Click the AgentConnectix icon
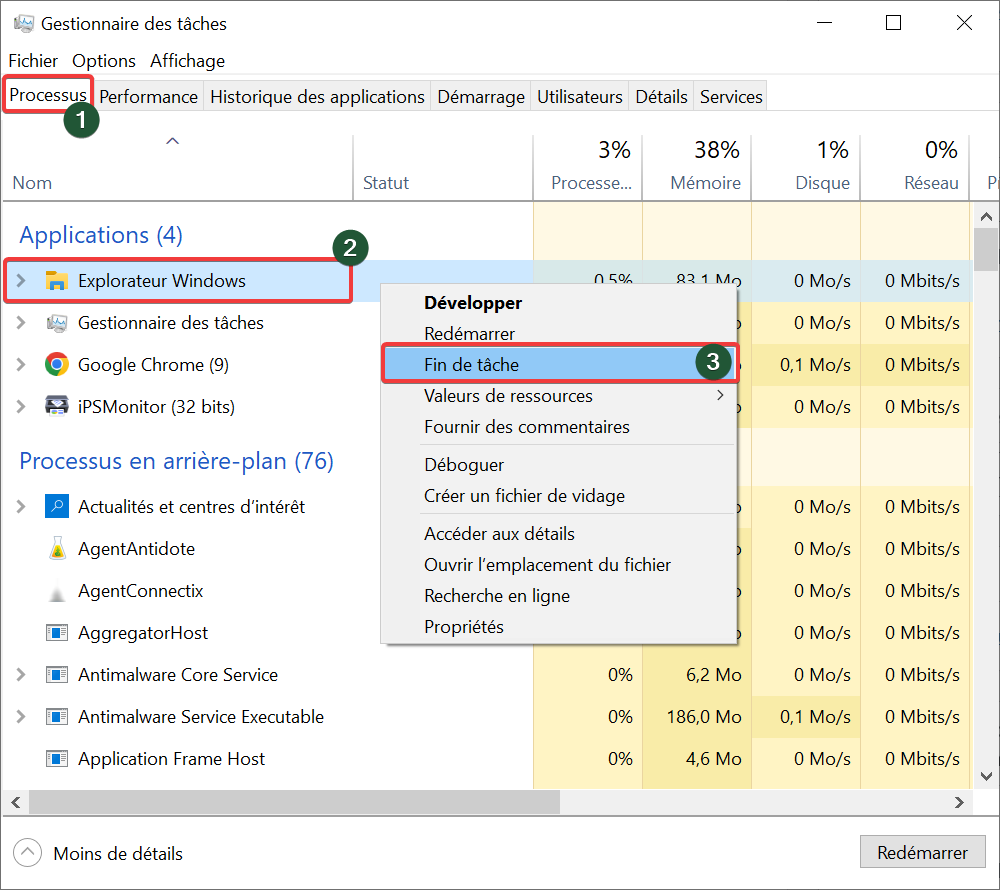Viewport: 1000px width, 890px height. (57, 593)
